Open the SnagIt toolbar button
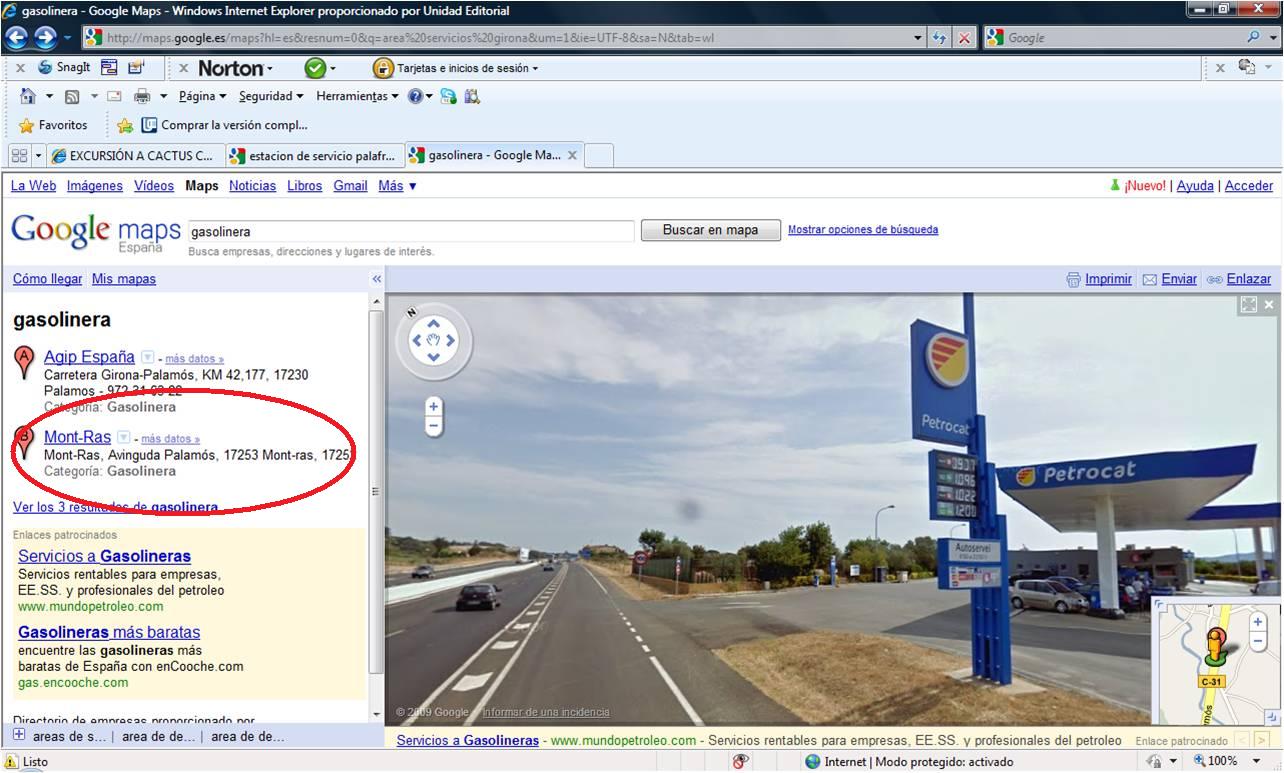Image resolution: width=1284 pixels, height=773 pixels. 64,68
